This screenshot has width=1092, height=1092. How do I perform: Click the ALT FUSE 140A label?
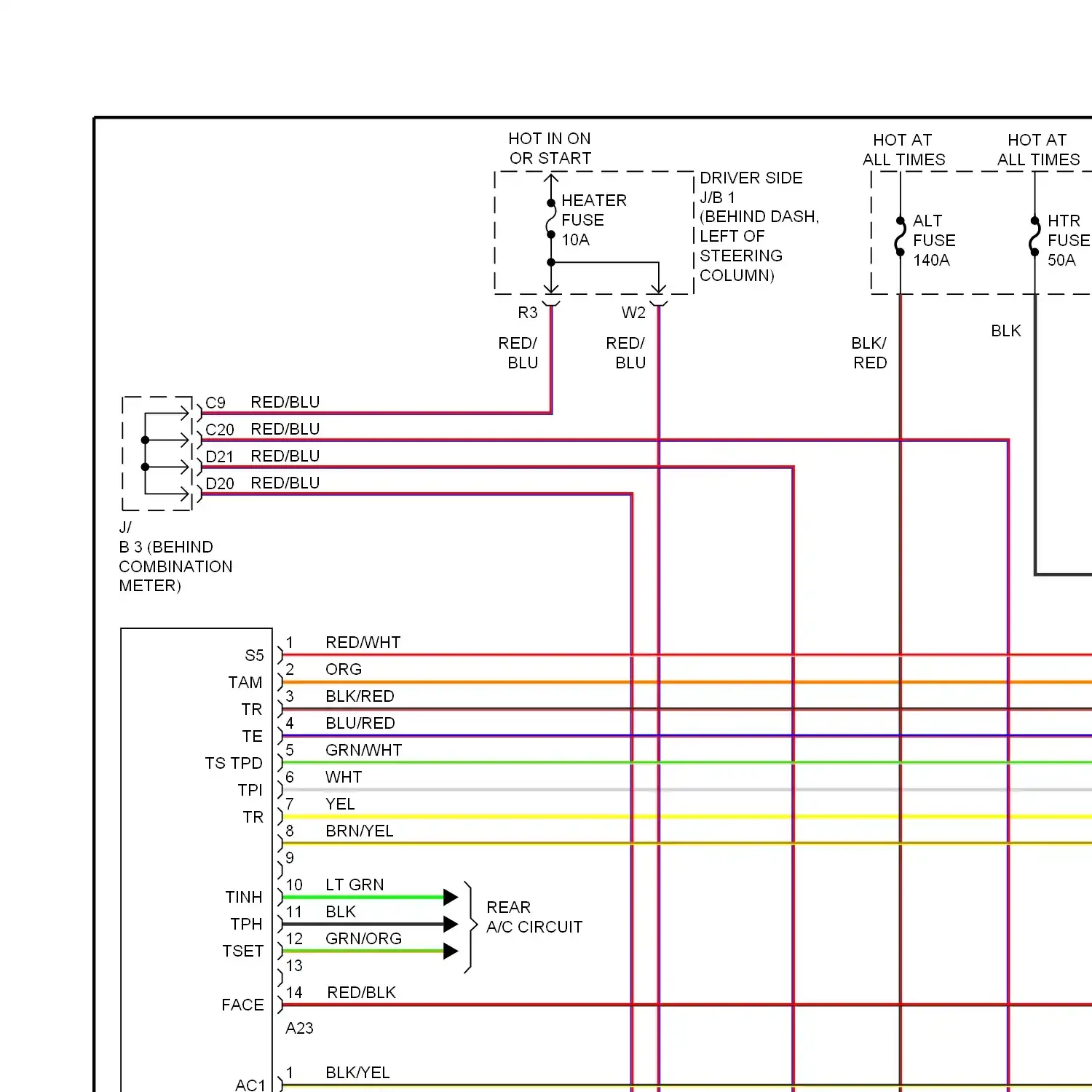934,240
